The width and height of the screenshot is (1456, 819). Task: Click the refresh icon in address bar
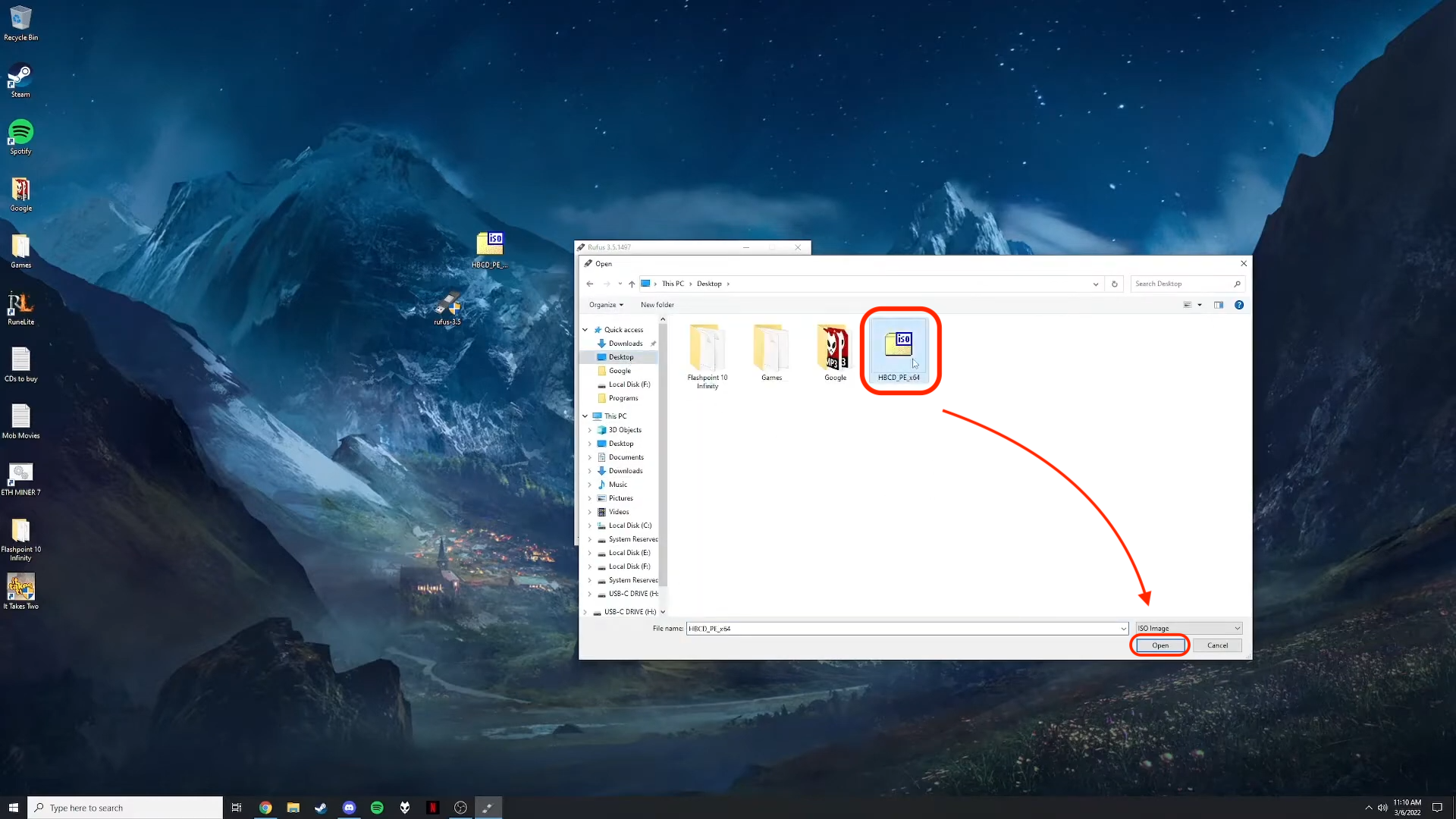[1114, 284]
